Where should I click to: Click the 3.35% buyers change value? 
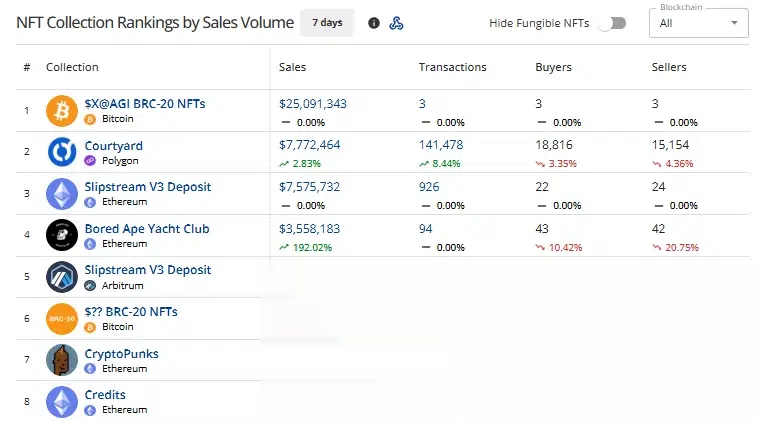coord(562,164)
